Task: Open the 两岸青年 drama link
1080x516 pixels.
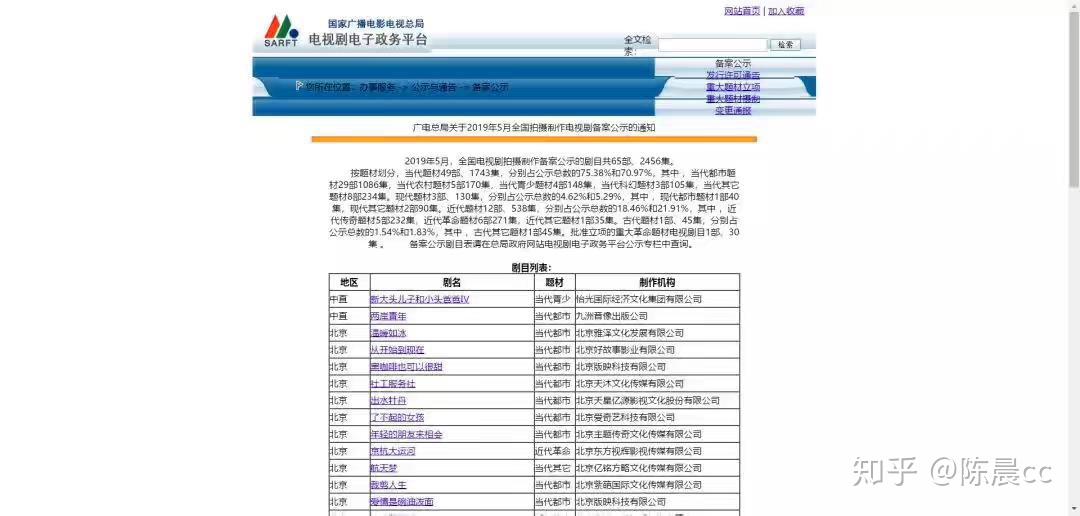Action: pos(388,316)
